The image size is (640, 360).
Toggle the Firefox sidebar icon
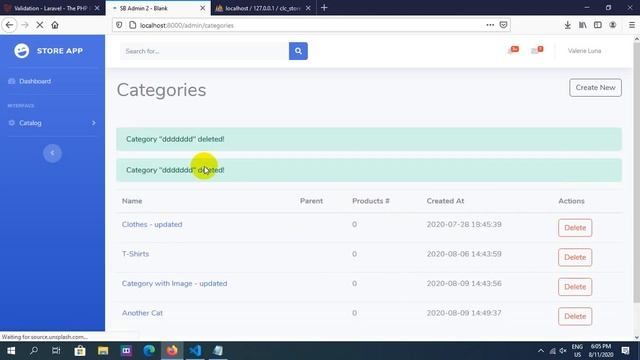click(x=598, y=25)
